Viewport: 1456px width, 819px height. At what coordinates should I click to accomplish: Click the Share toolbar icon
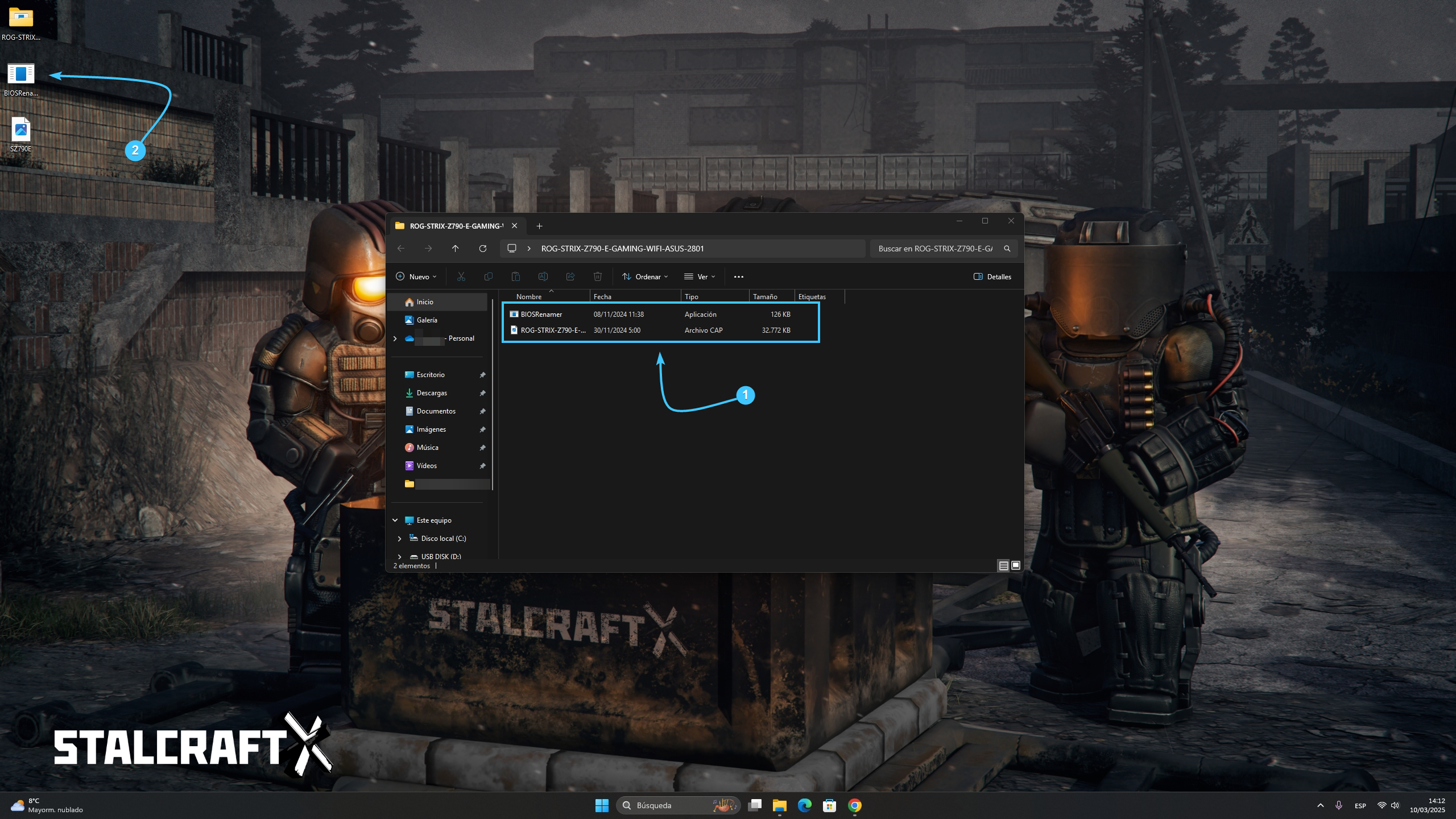(x=570, y=277)
